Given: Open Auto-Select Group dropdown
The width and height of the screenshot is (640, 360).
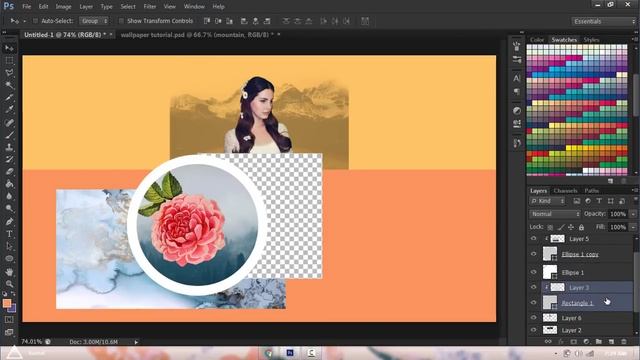Looking at the screenshot, I should 94,20.
